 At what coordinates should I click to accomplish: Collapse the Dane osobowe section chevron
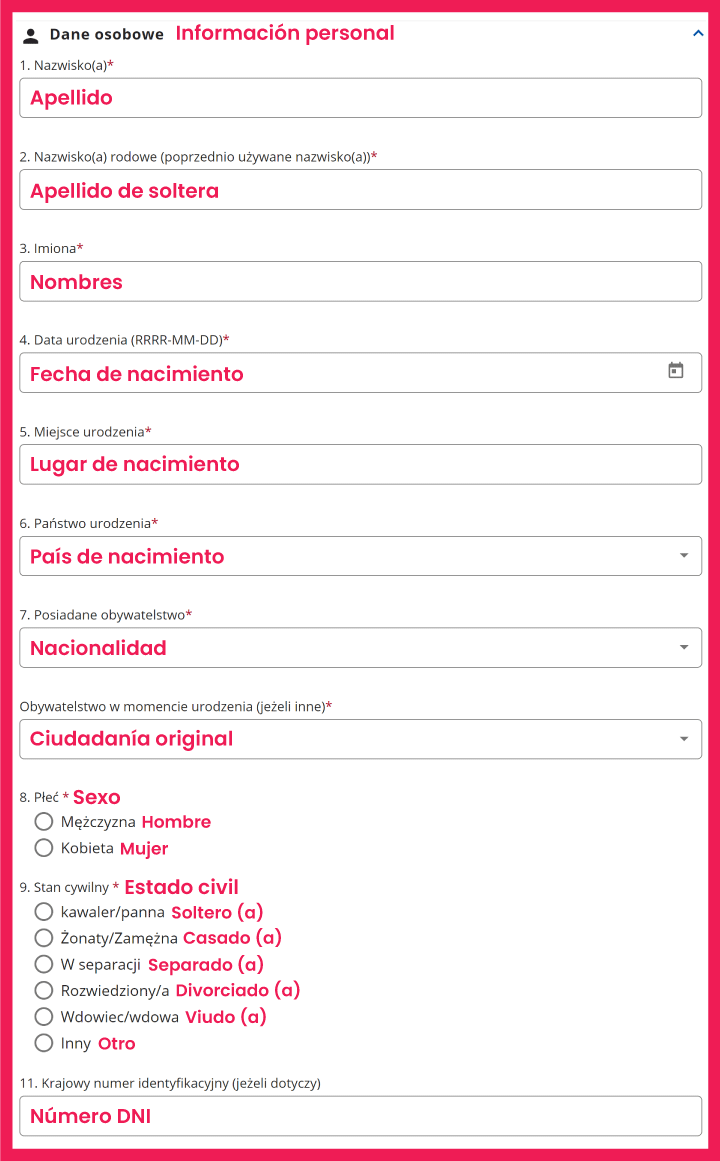(698, 33)
